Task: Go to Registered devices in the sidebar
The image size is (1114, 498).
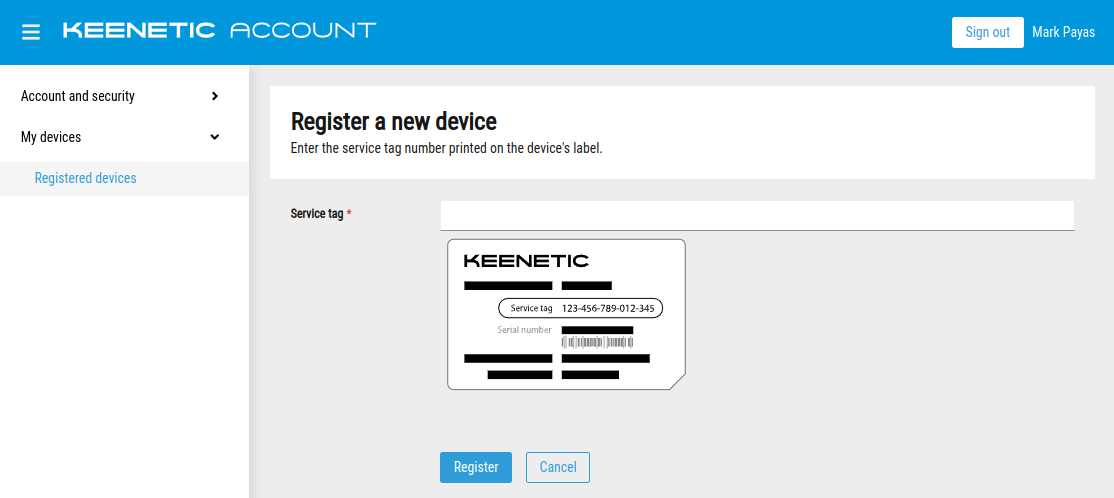Action: (85, 178)
